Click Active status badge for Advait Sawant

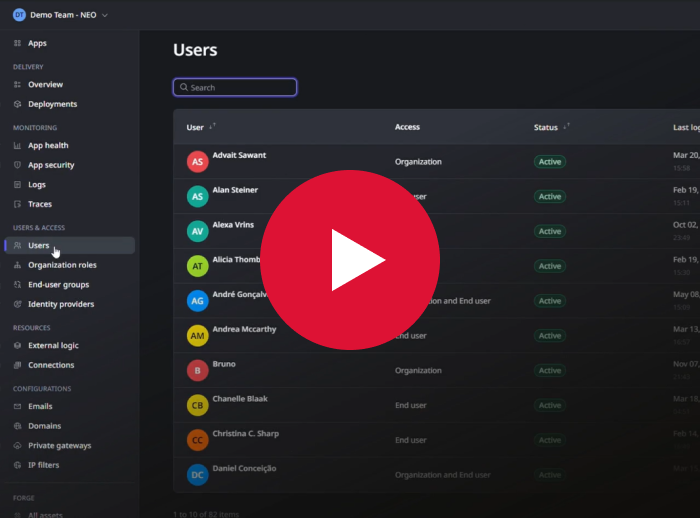tap(550, 162)
